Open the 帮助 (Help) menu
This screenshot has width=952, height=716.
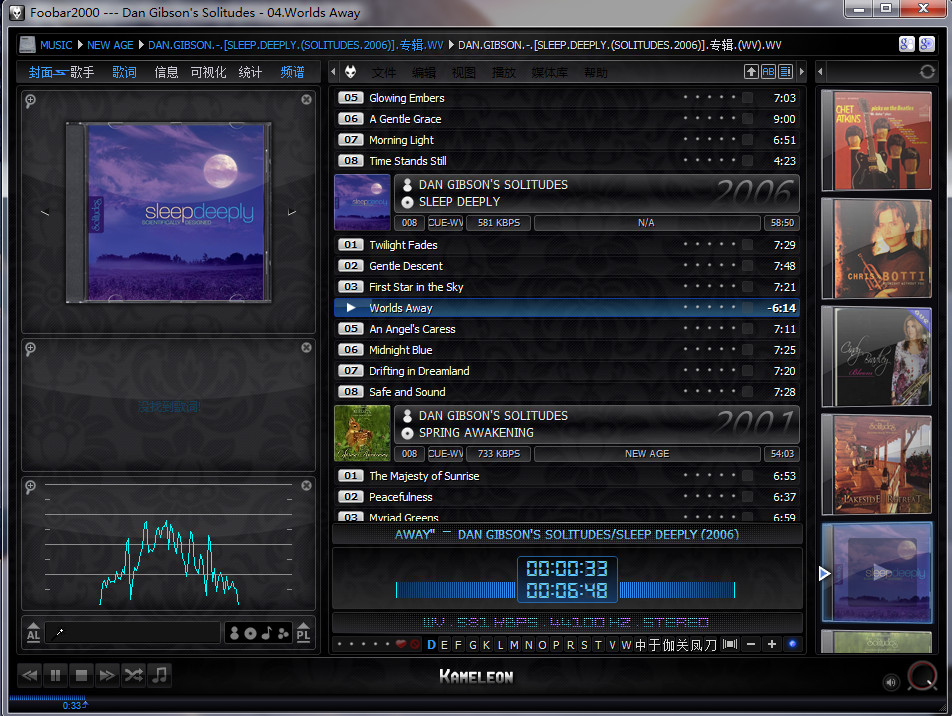596,73
